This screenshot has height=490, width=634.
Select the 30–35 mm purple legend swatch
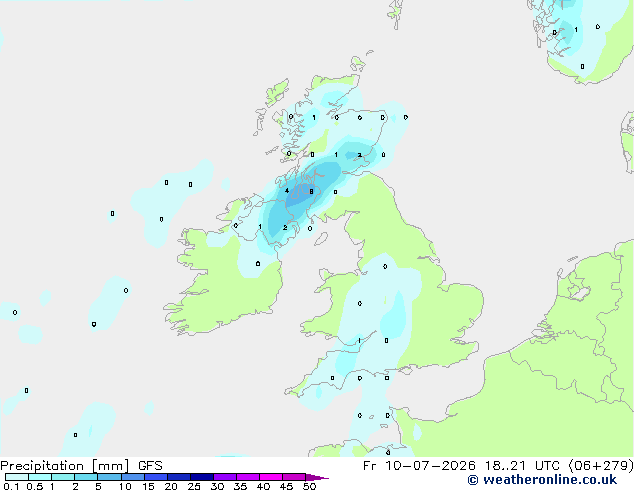click(x=225, y=477)
